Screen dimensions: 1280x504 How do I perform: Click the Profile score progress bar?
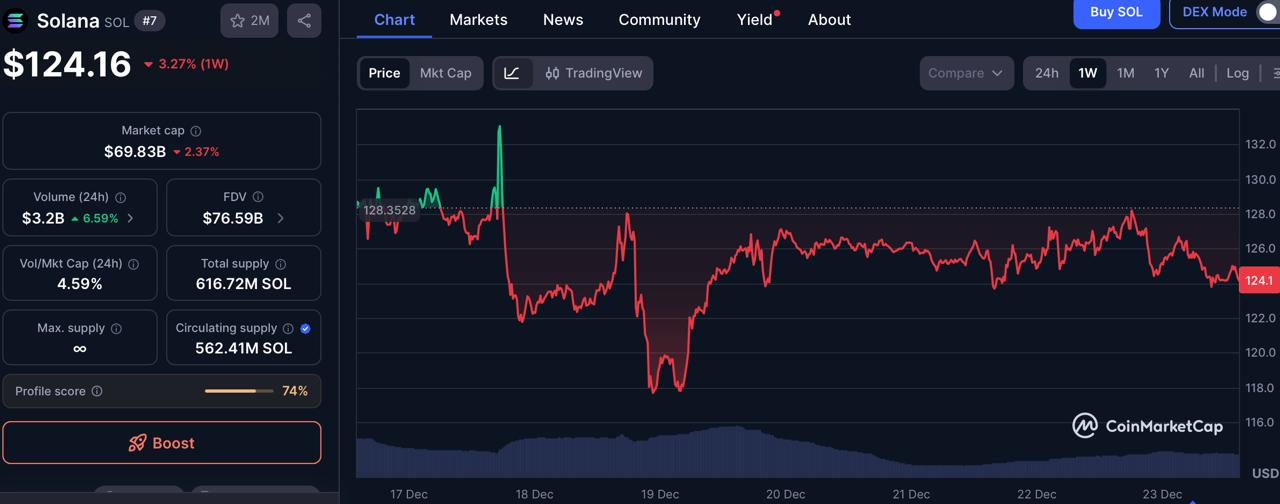click(x=239, y=391)
